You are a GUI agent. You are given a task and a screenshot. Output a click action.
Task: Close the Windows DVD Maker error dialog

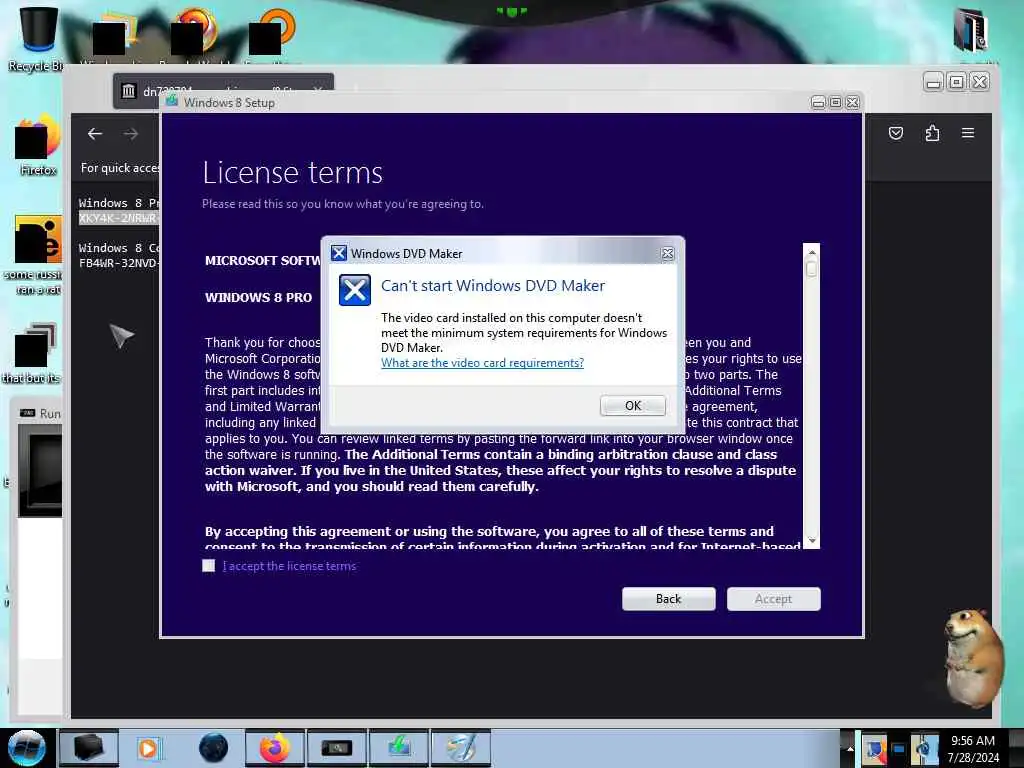pos(667,253)
